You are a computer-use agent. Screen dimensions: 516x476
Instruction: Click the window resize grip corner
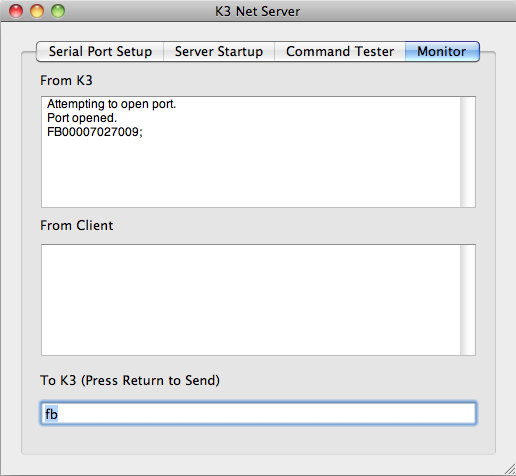(x=510, y=469)
